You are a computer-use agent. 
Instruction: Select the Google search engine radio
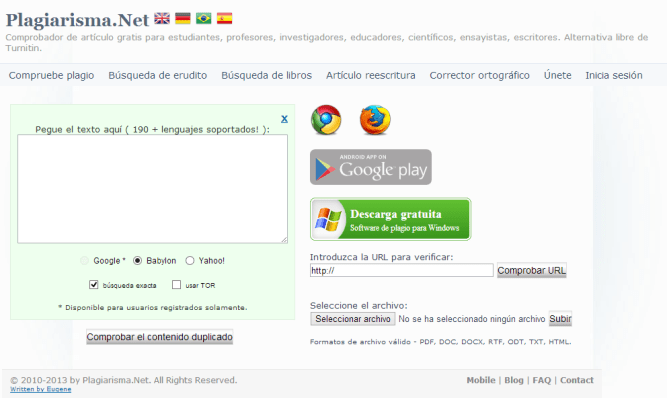point(84,260)
